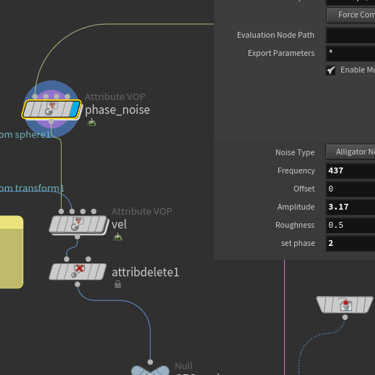375x375 pixels.
Task: Click the Frequency value field
Action: coord(350,171)
